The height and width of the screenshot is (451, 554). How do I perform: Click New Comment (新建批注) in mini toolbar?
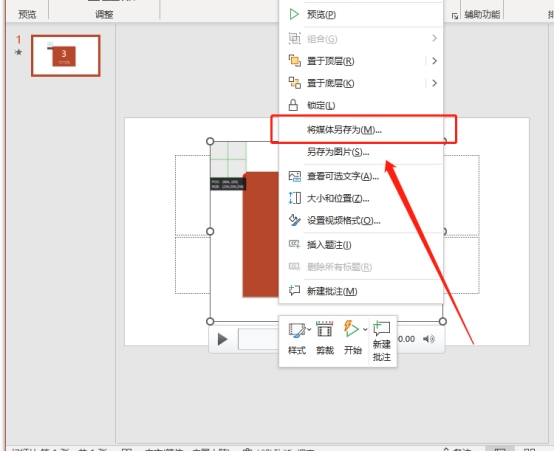tap(382, 341)
